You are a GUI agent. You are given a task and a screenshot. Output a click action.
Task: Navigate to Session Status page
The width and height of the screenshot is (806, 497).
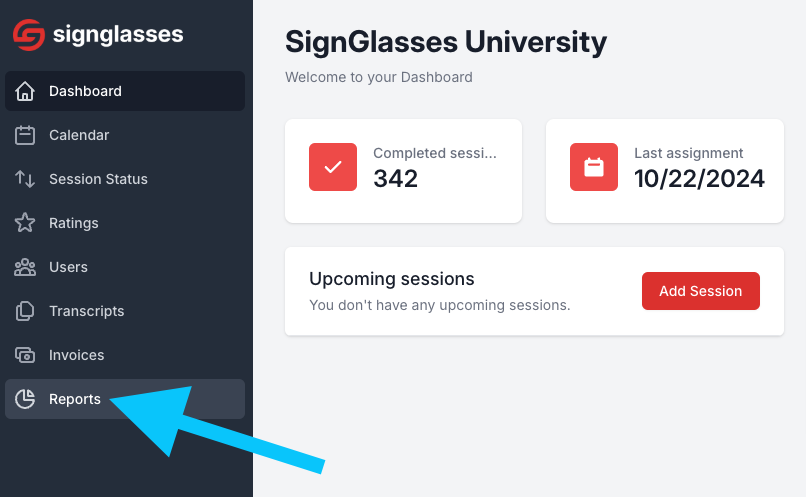tap(125, 179)
